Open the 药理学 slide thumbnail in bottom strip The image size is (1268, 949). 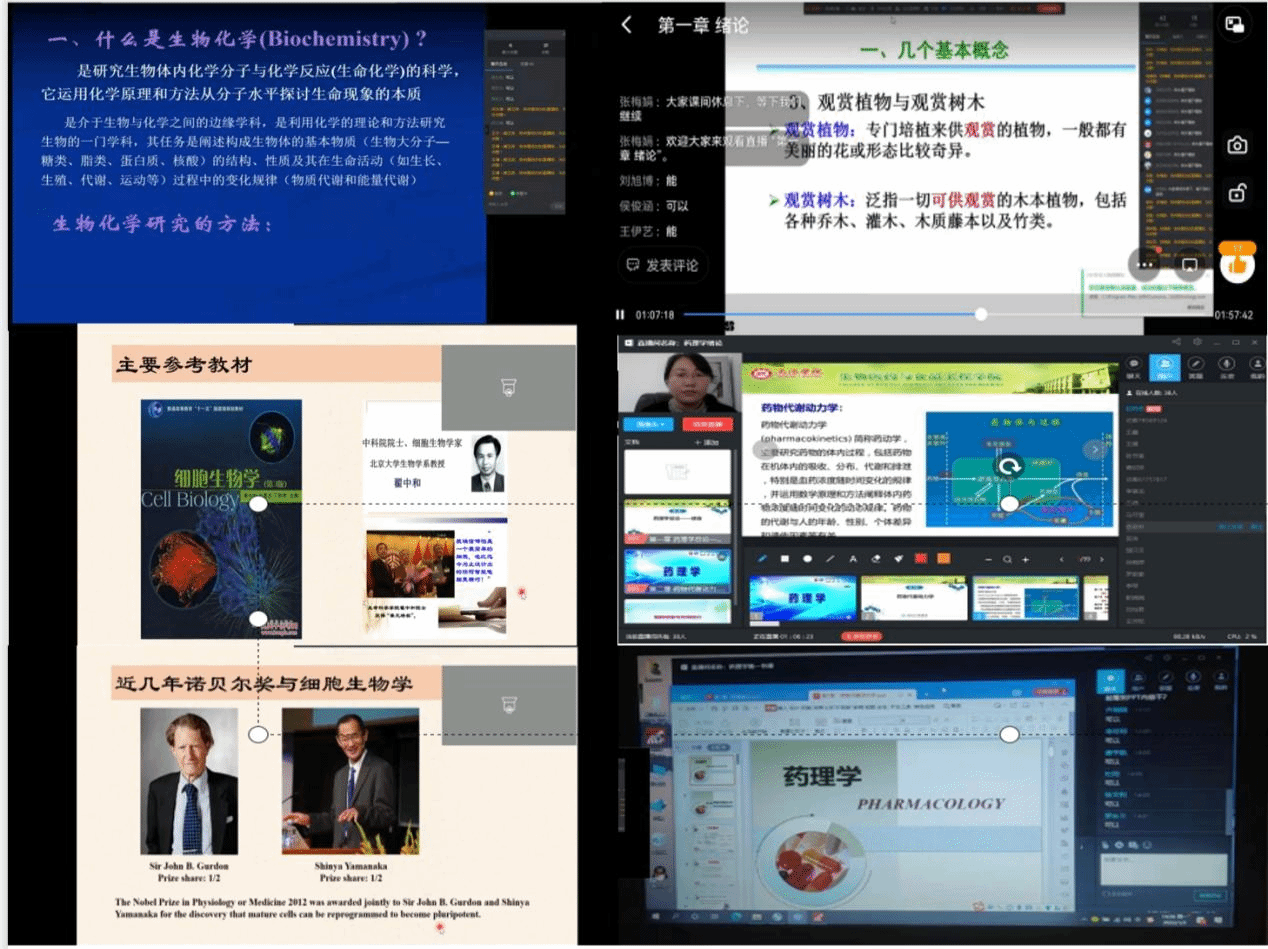(x=803, y=598)
